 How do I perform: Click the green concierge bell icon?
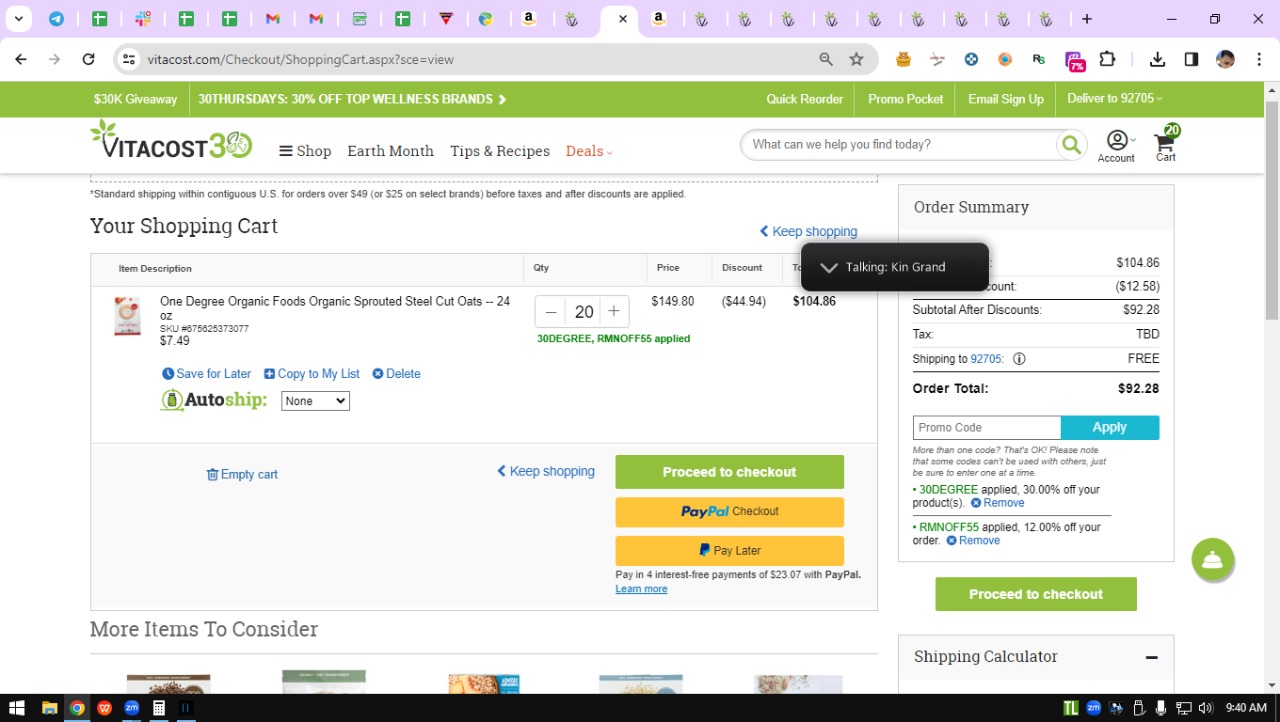coord(1213,560)
